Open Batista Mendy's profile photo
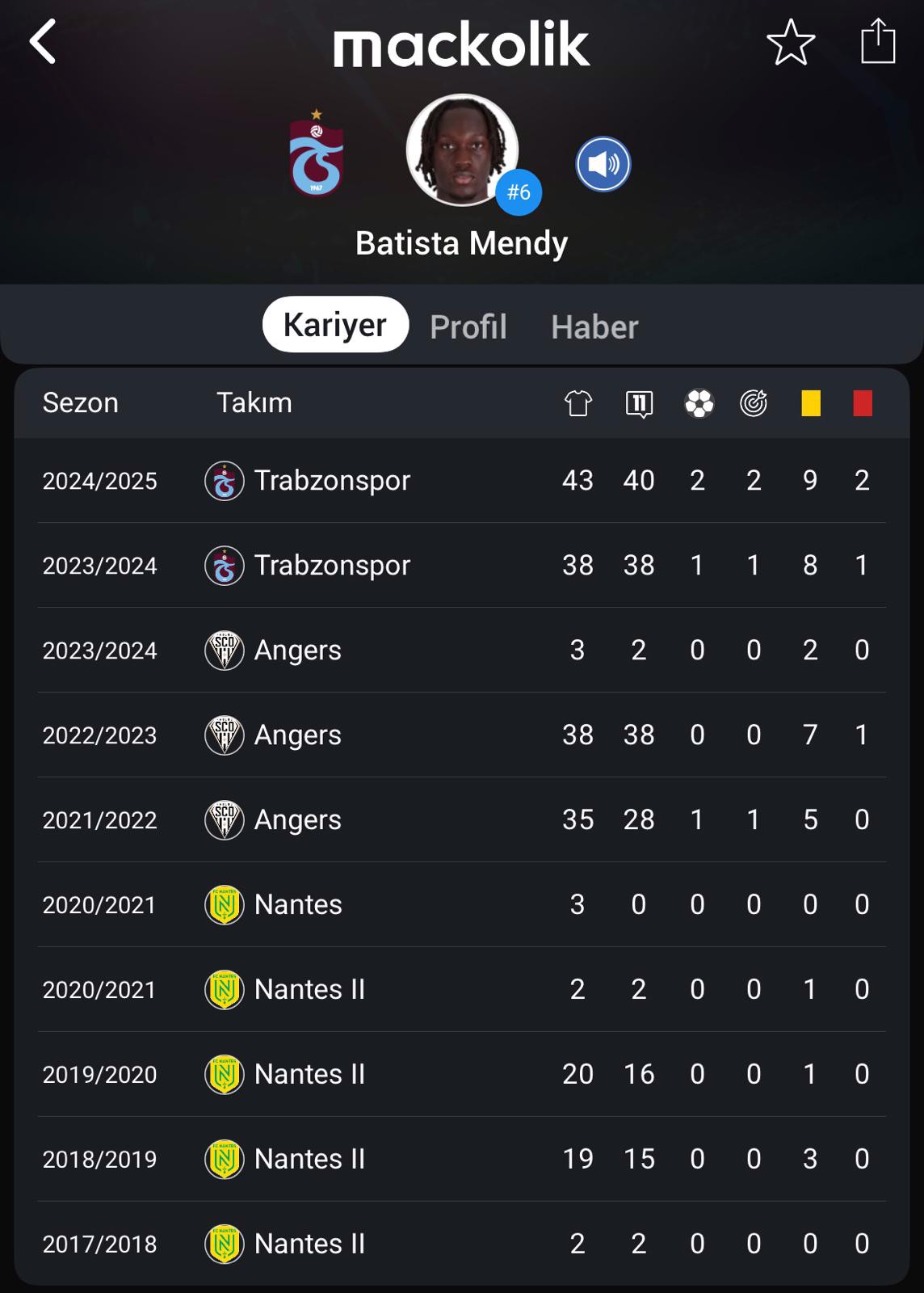 point(462,150)
